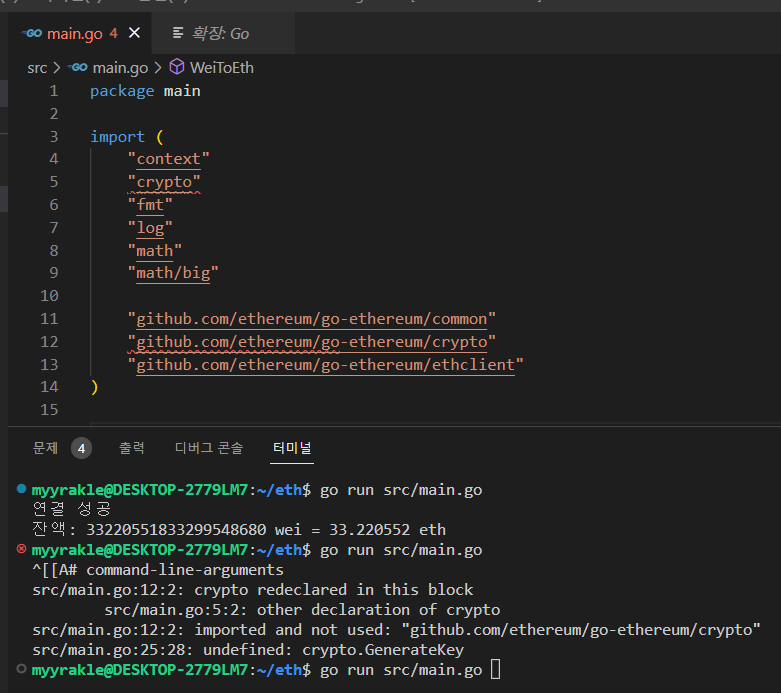Click the gray circle marker beside current prompt
The image size is (781, 693).
click(22, 670)
